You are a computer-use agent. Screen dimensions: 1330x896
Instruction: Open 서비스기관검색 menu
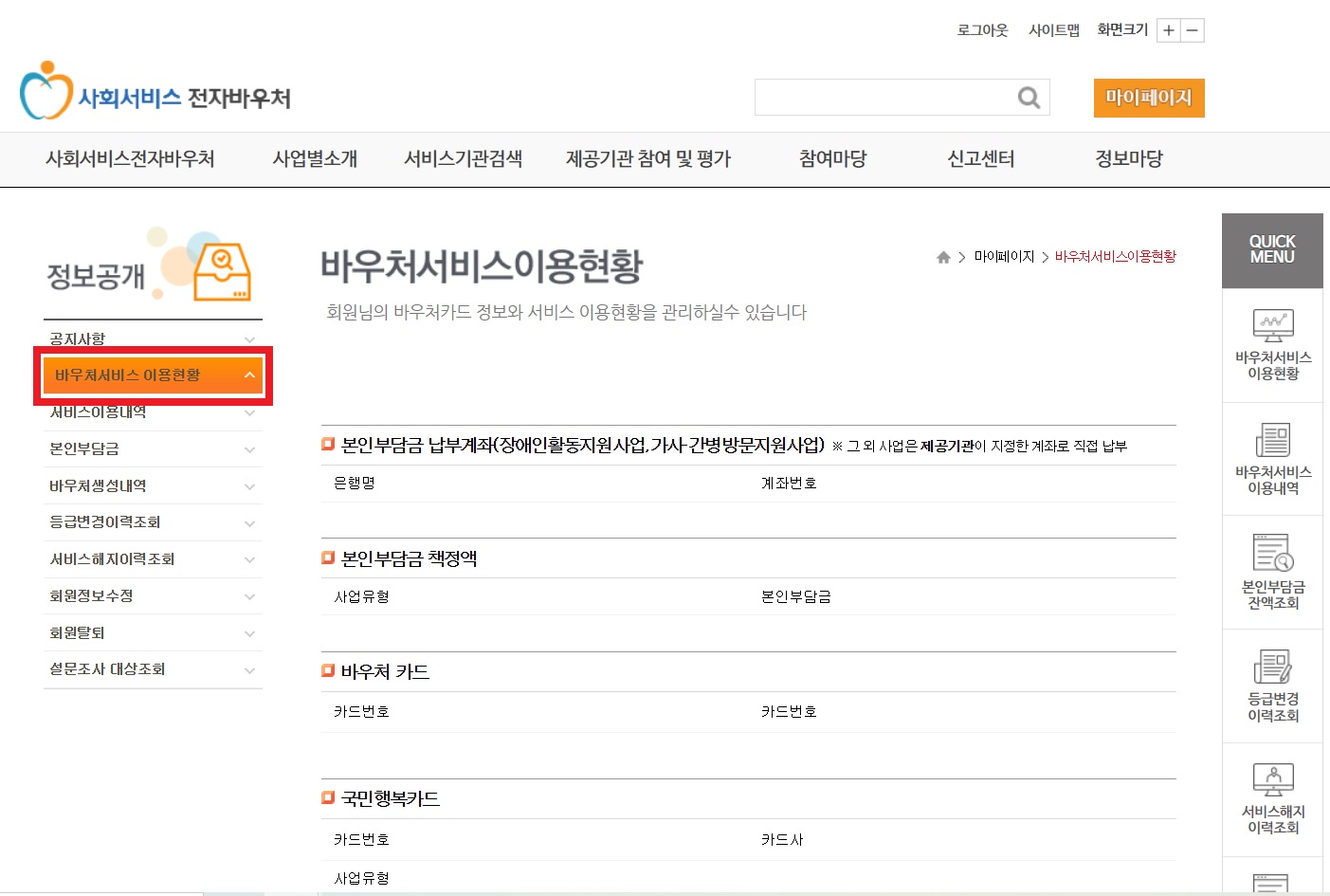click(463, 159)
